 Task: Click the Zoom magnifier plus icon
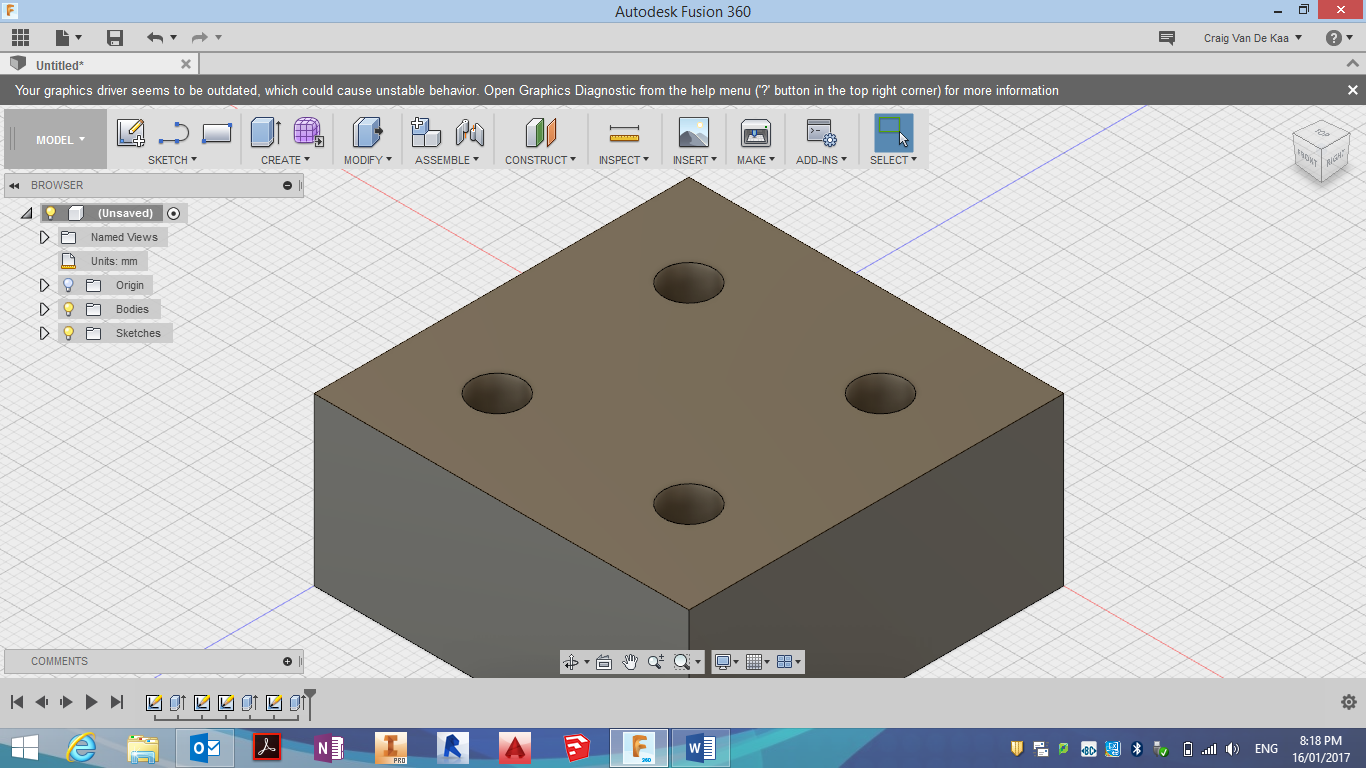click(656, 662)
